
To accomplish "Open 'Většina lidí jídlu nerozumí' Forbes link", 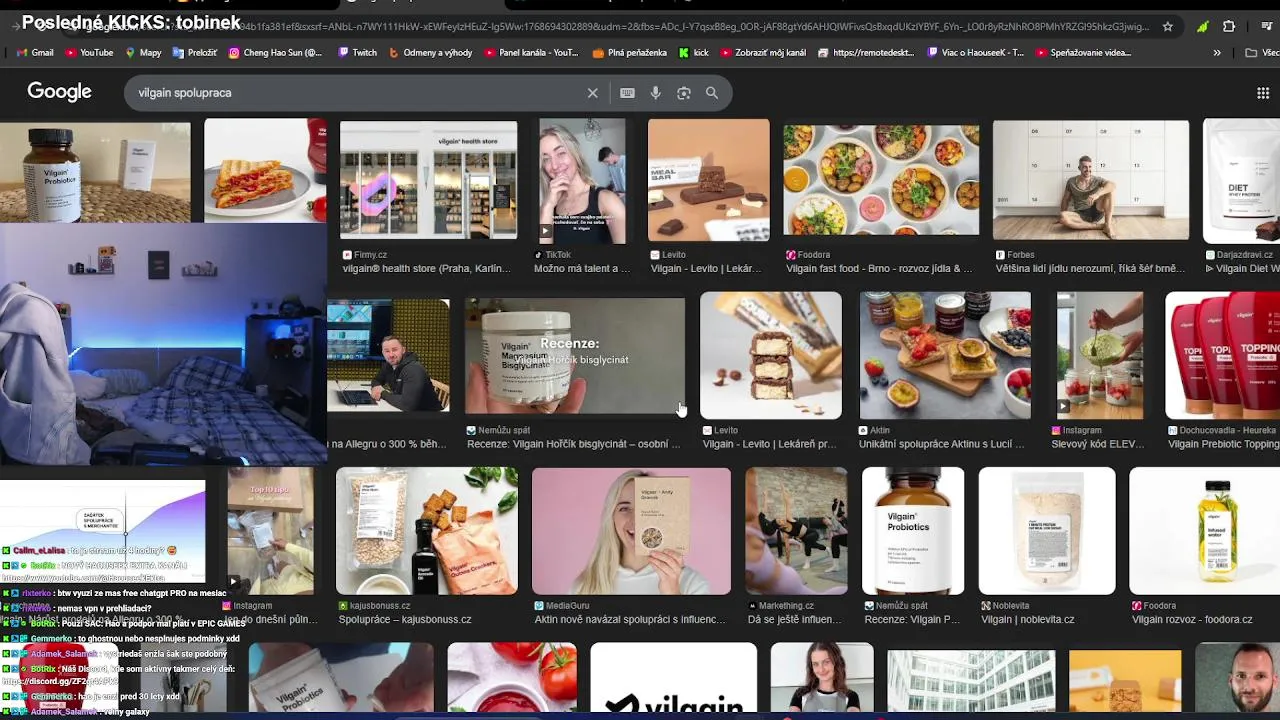I will coord(1091,269).
